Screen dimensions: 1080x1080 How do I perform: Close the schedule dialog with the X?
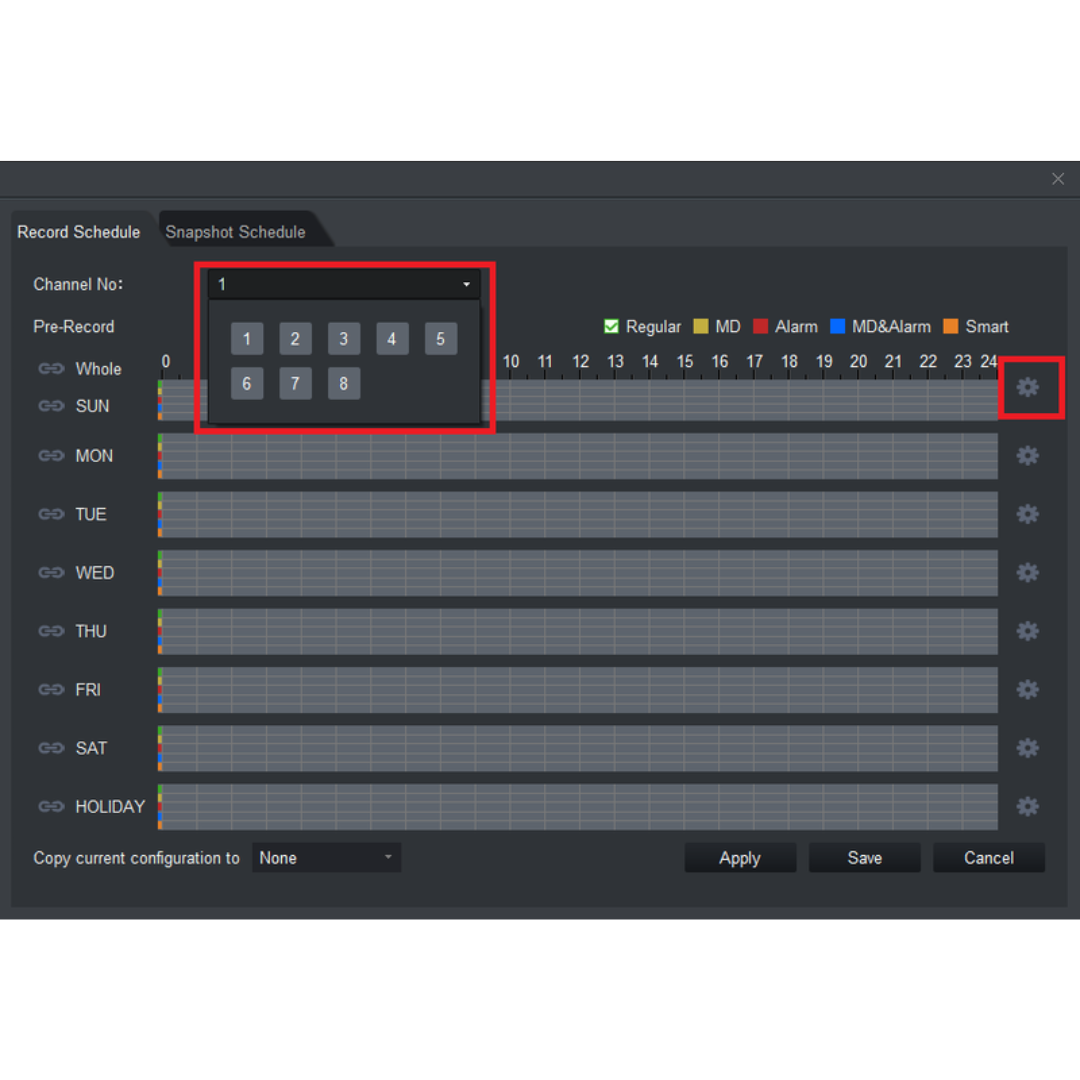point(1058,179)
